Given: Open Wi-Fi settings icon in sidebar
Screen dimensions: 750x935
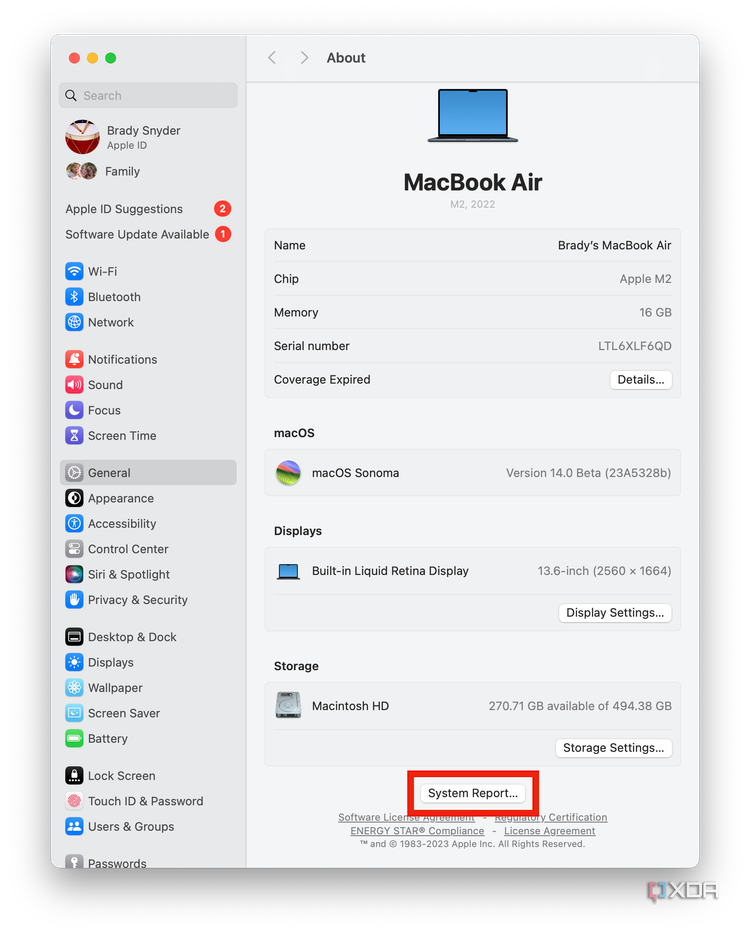Looking at the screenshot, I should 74,271.
